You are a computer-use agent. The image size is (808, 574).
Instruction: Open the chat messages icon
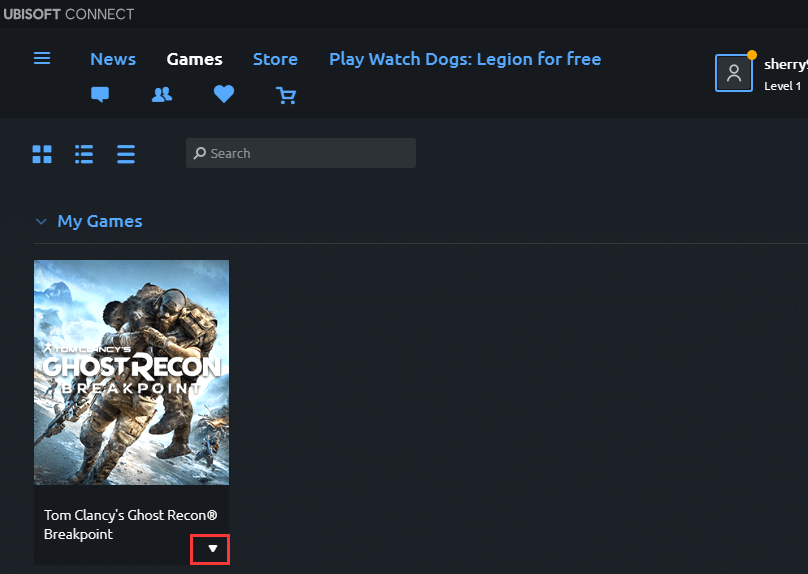pos(100,94)
